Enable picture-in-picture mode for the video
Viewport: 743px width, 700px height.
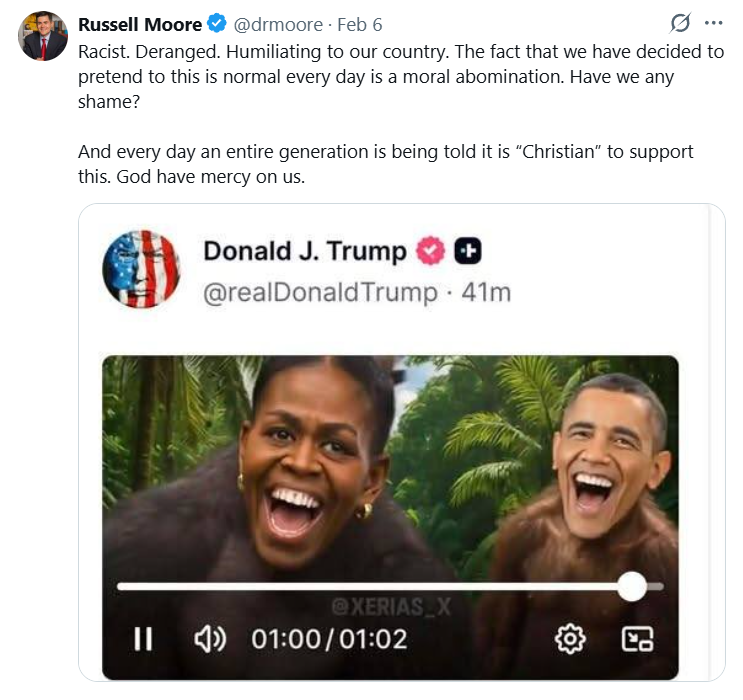pos(637,639)
